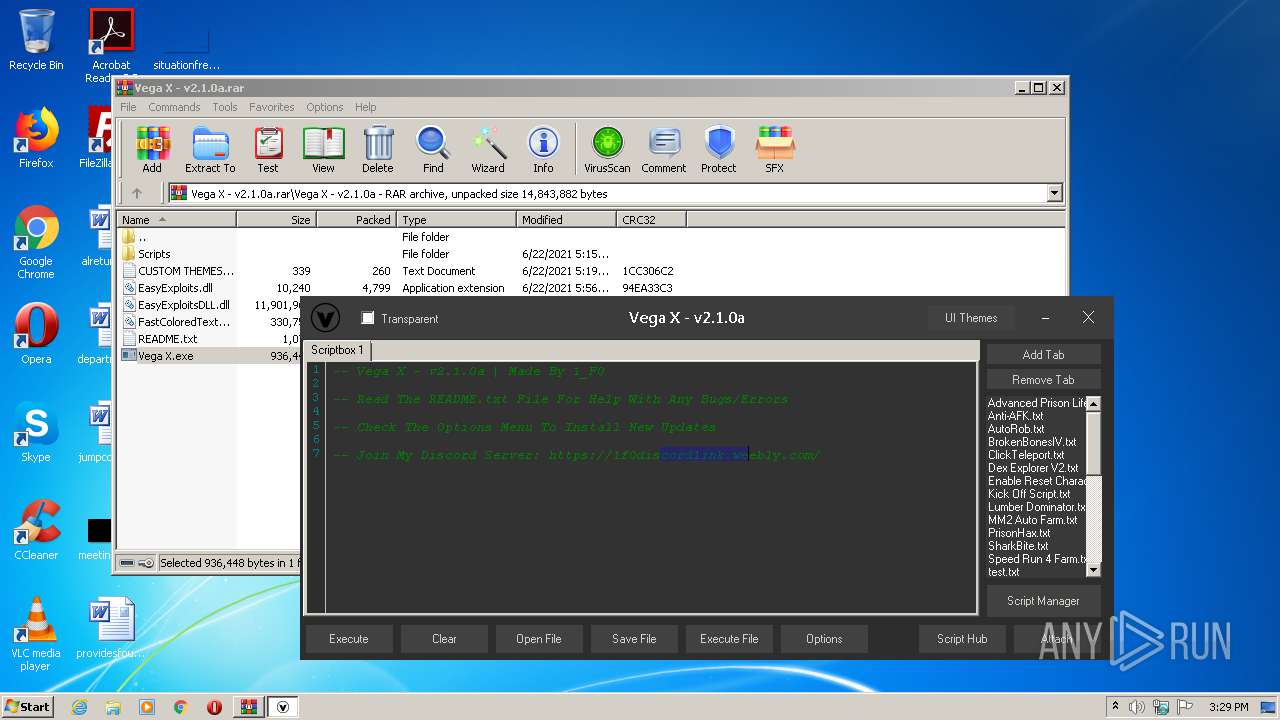This screenshot has height=720, width=1280.
Task: Select the Scriptbox 1 tab
Action: coord(337,350)
